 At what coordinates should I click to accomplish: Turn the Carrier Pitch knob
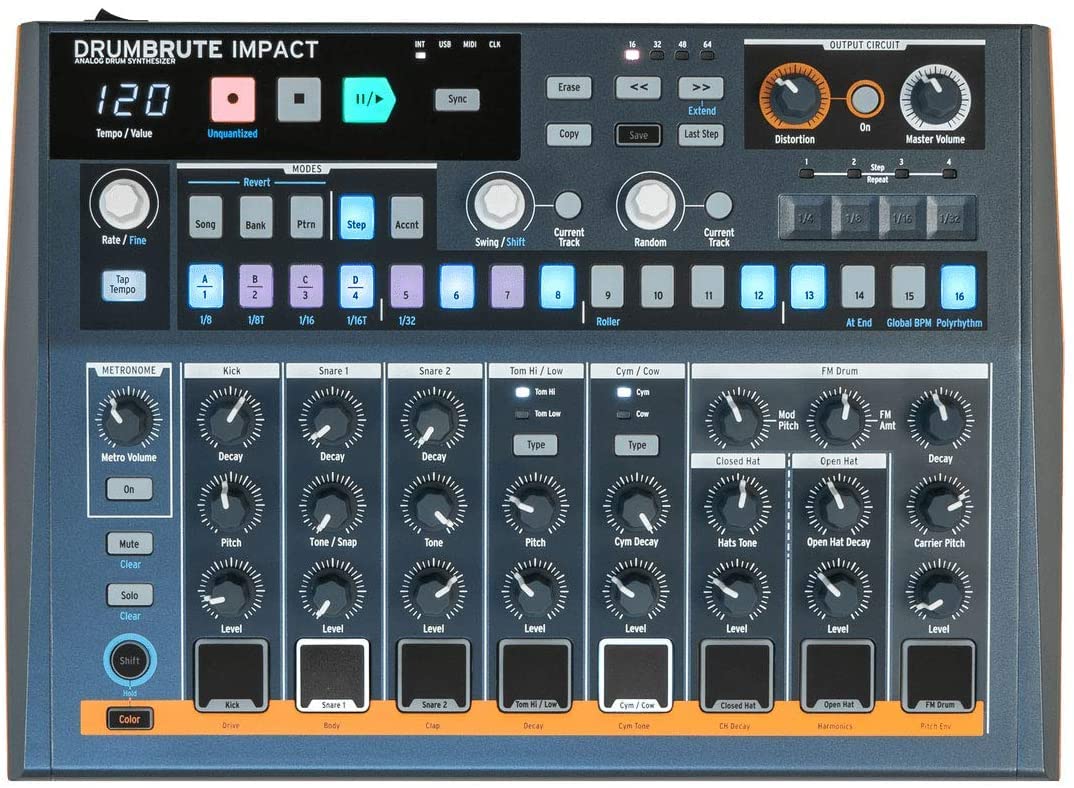click(940, 505)
